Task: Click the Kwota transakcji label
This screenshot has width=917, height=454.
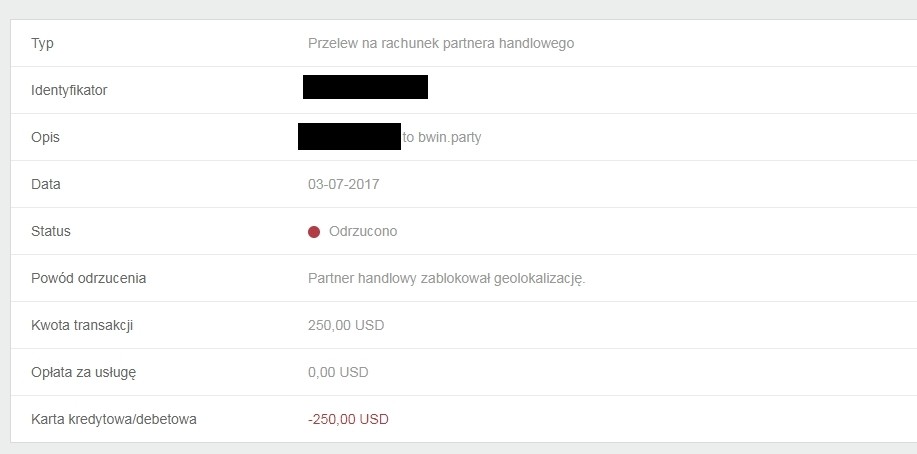Action: 82,325
